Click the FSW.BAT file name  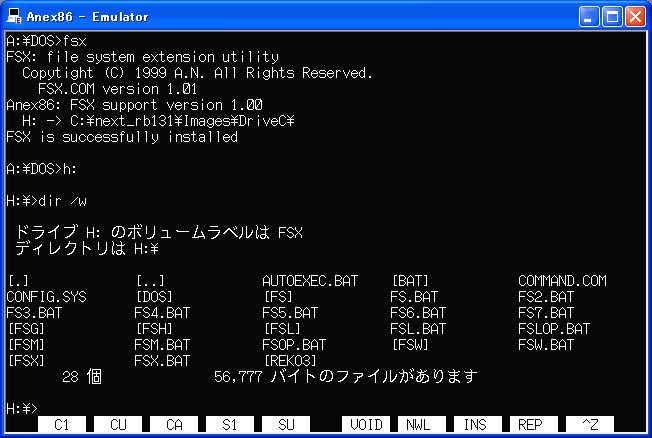[546, 345]
